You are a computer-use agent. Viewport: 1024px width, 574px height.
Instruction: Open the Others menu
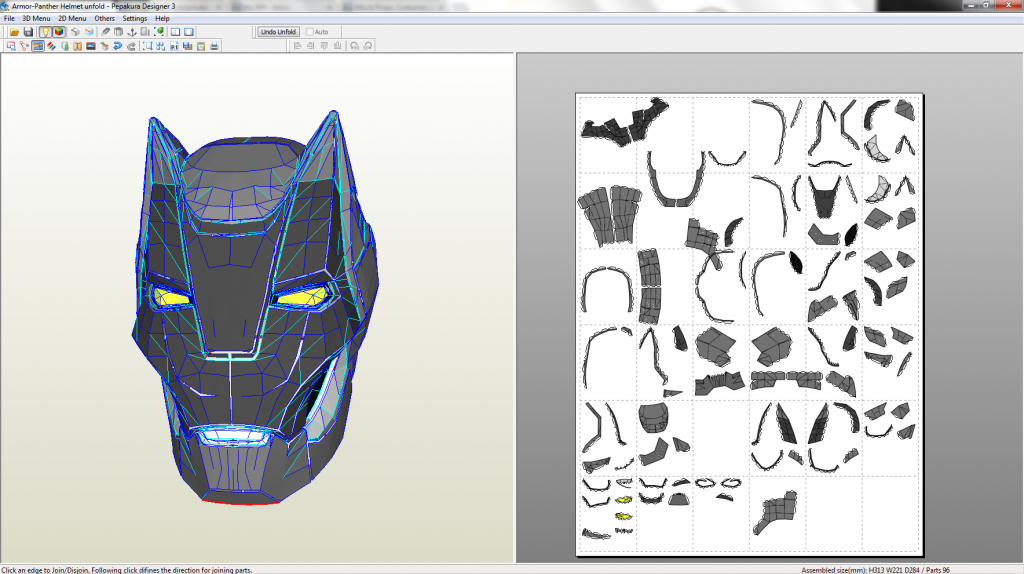104,18
